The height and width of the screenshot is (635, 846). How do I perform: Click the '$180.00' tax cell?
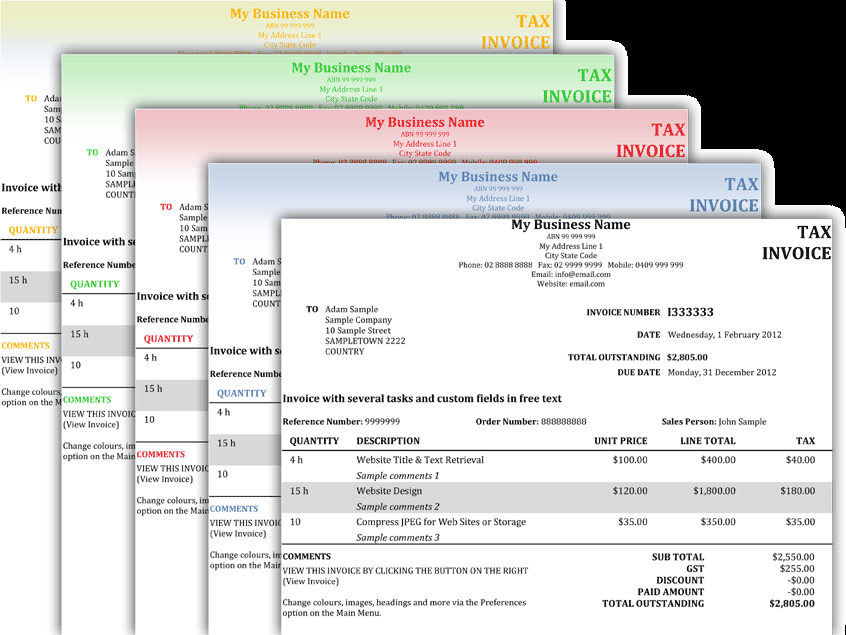click(797, 491)
